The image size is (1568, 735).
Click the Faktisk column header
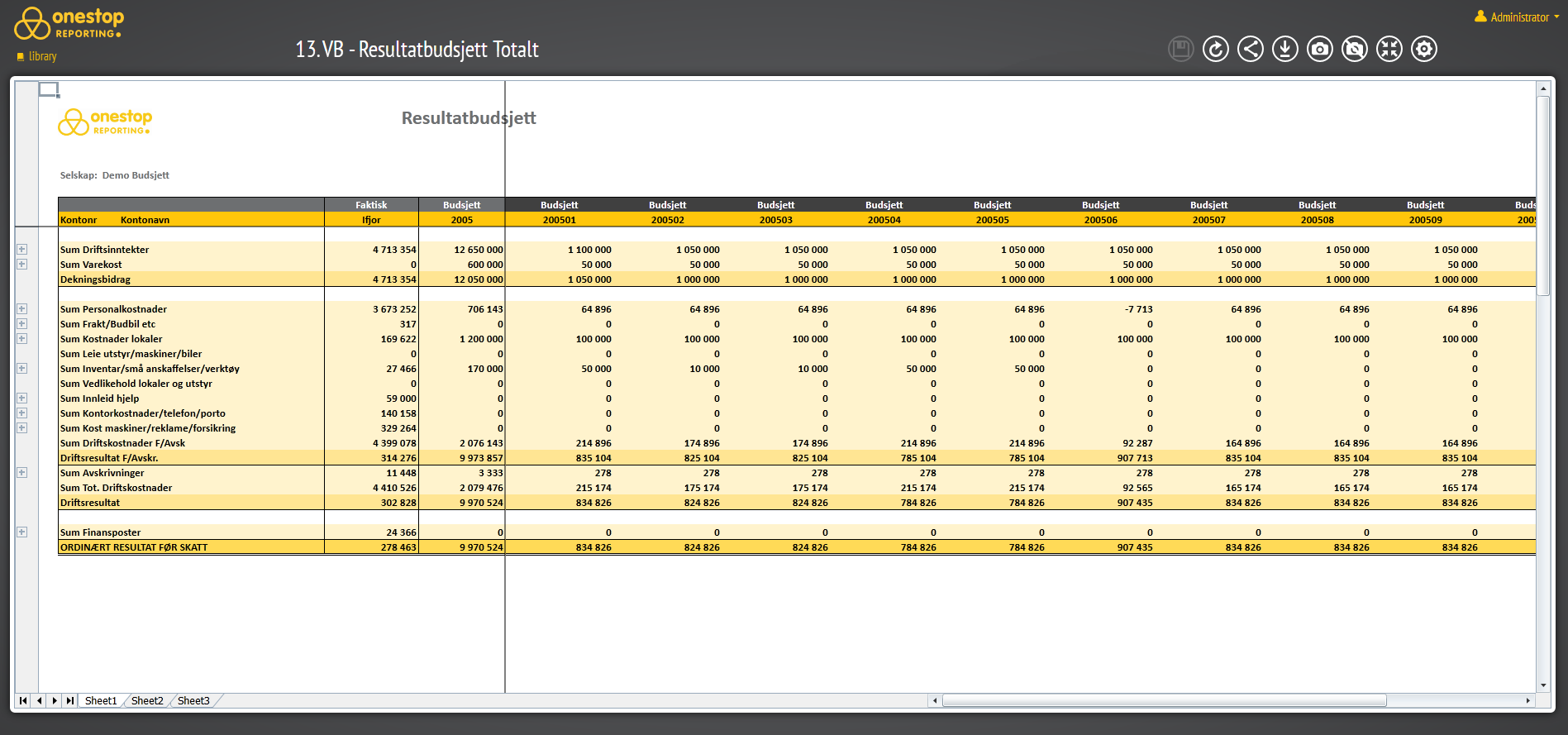[371, 205]
